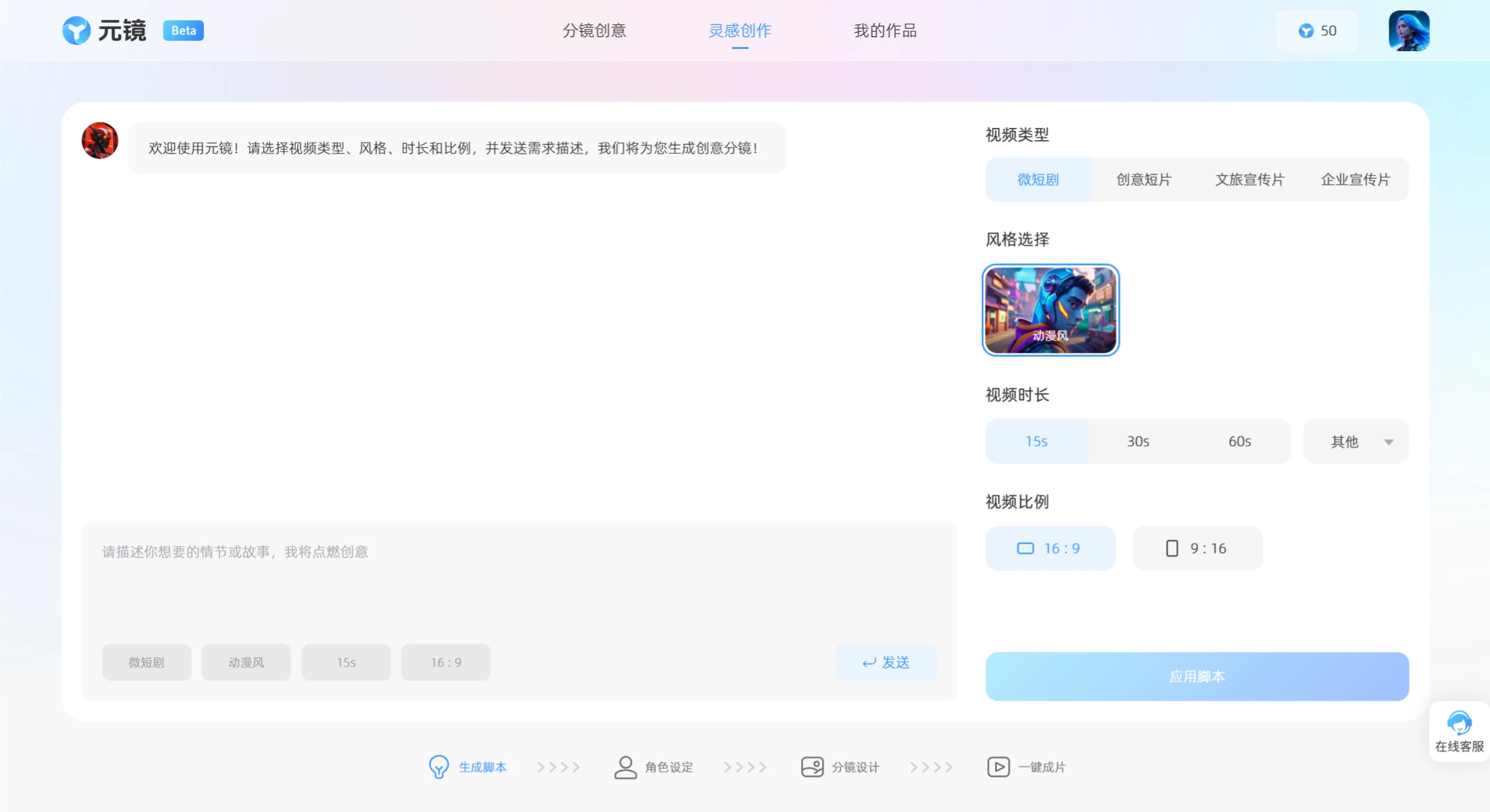Select the 9:16 video ratio
This screenshot has width=1490, height=812.
[1196, 548]
